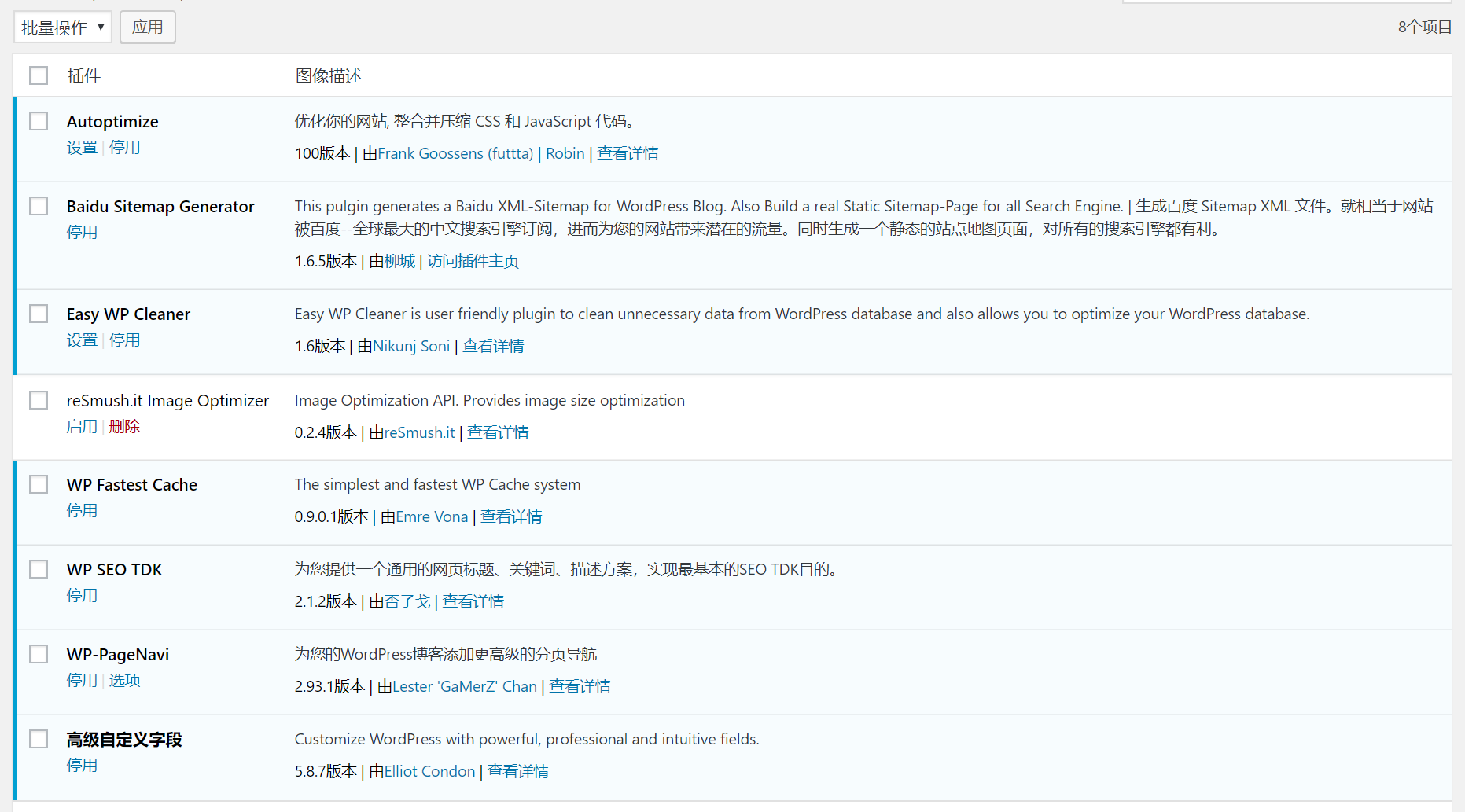
Task: View details (查看详情) for Easy WP Cleaner
Action: (493, 347)
